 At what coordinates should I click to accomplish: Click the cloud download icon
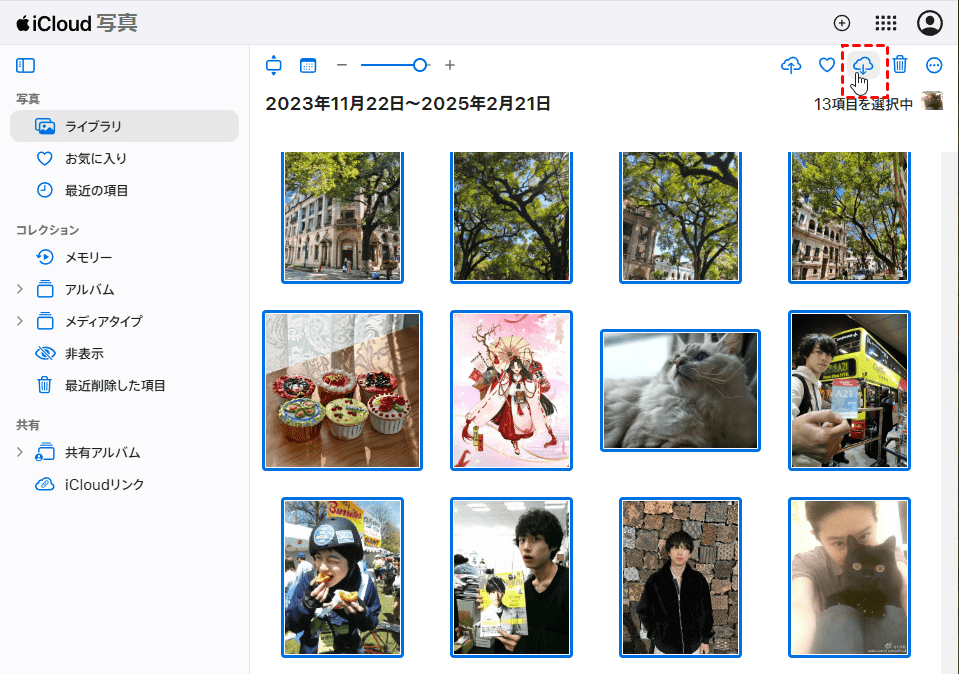pos(863,65)
